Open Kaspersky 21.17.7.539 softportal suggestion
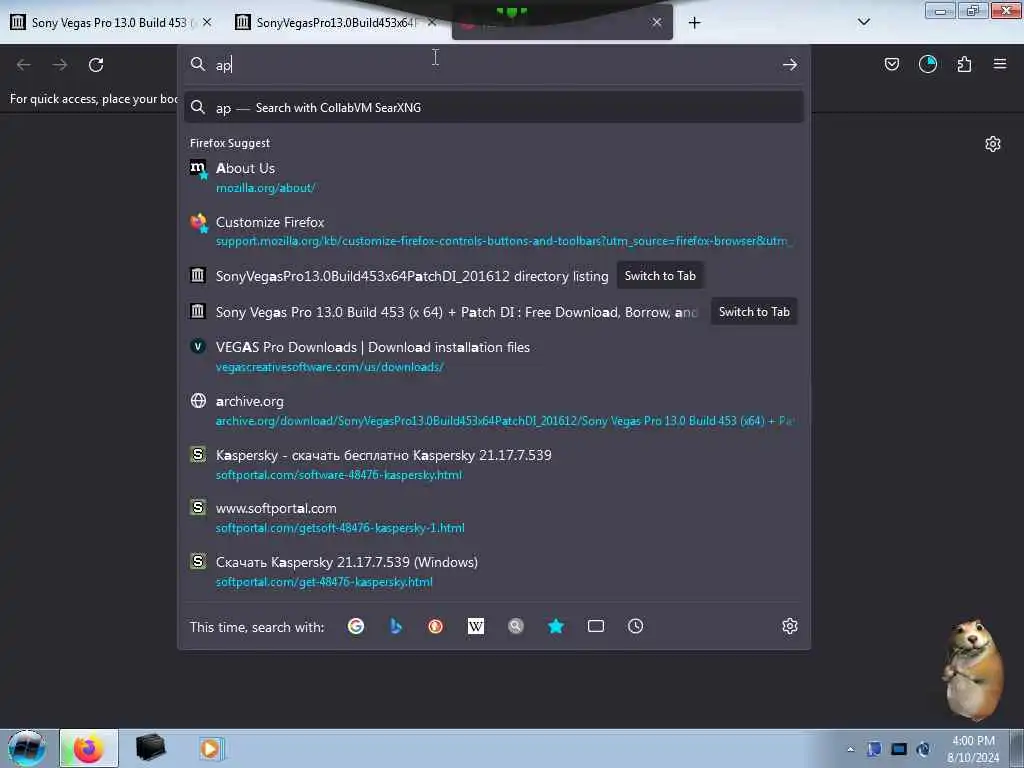The height and width of the screenshot is (768, 1024). [x=494, y=464]
